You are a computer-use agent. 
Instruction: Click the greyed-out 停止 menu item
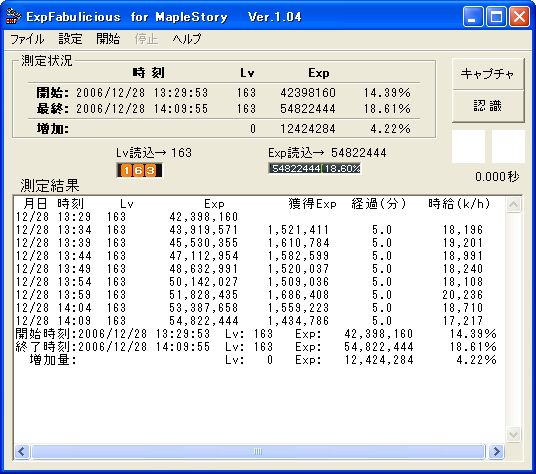(x=146, y=39)
